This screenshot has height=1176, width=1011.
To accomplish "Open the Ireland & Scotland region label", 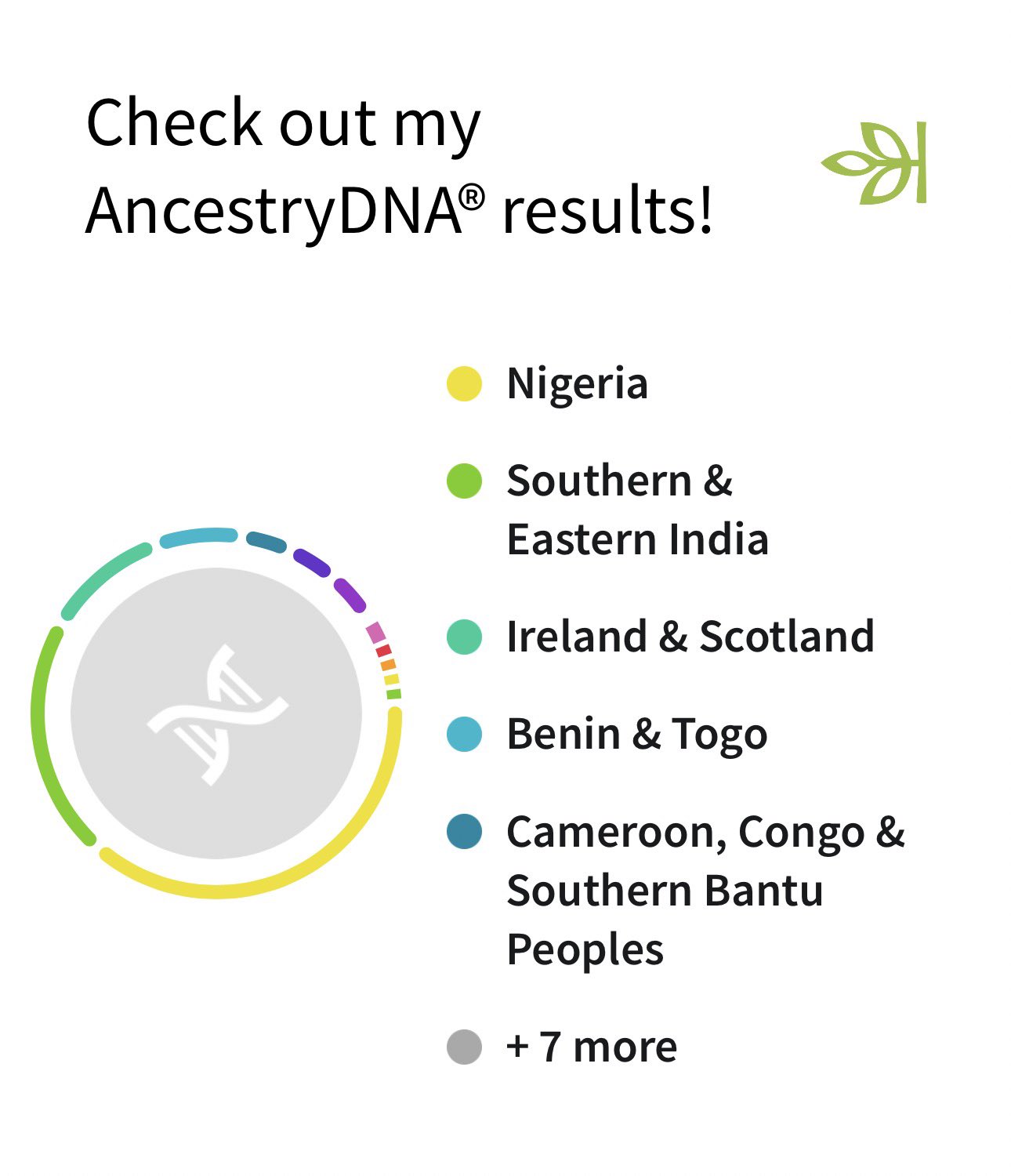I will 690,636.
